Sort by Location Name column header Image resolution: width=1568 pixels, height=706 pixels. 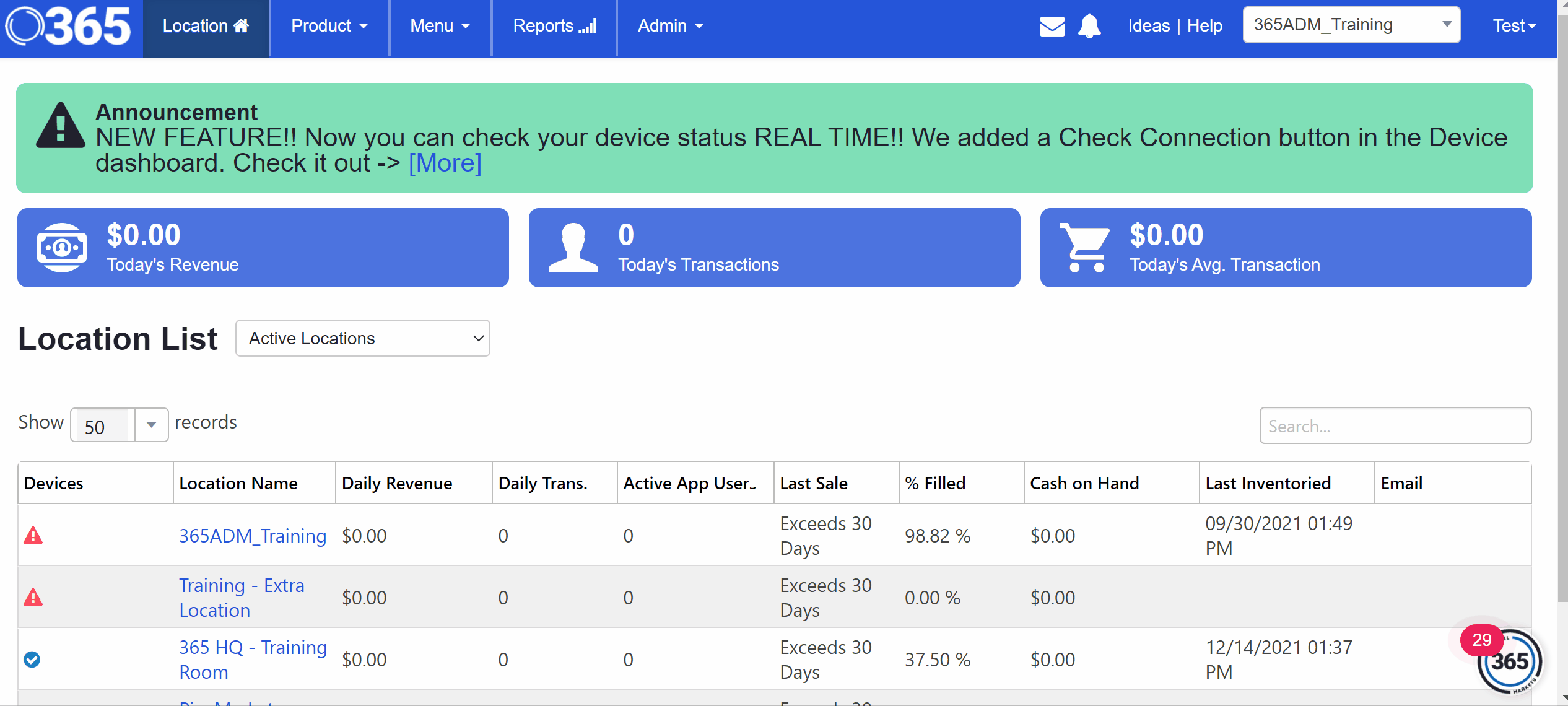click(255, 483)
